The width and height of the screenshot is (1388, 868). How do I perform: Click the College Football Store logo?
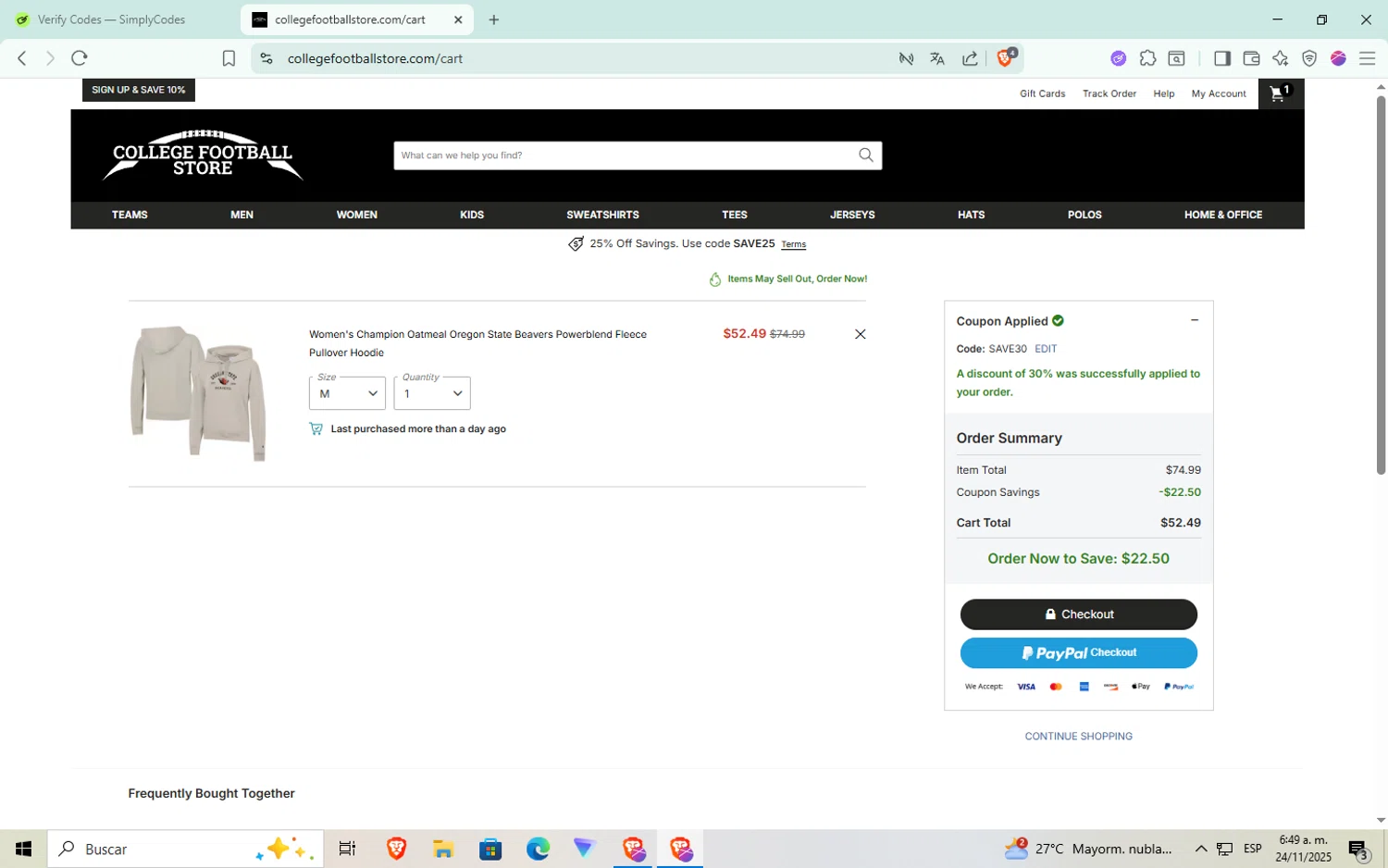click(x=203, y=155)
